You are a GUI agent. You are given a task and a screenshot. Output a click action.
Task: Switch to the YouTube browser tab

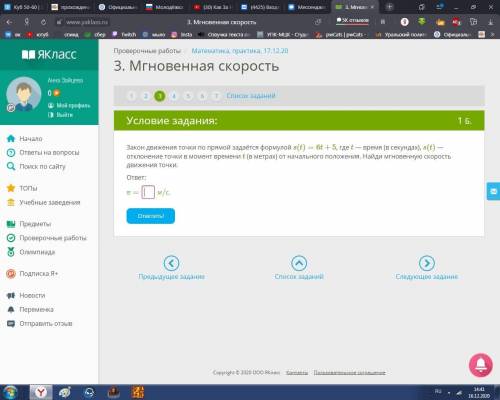point(213,7)
